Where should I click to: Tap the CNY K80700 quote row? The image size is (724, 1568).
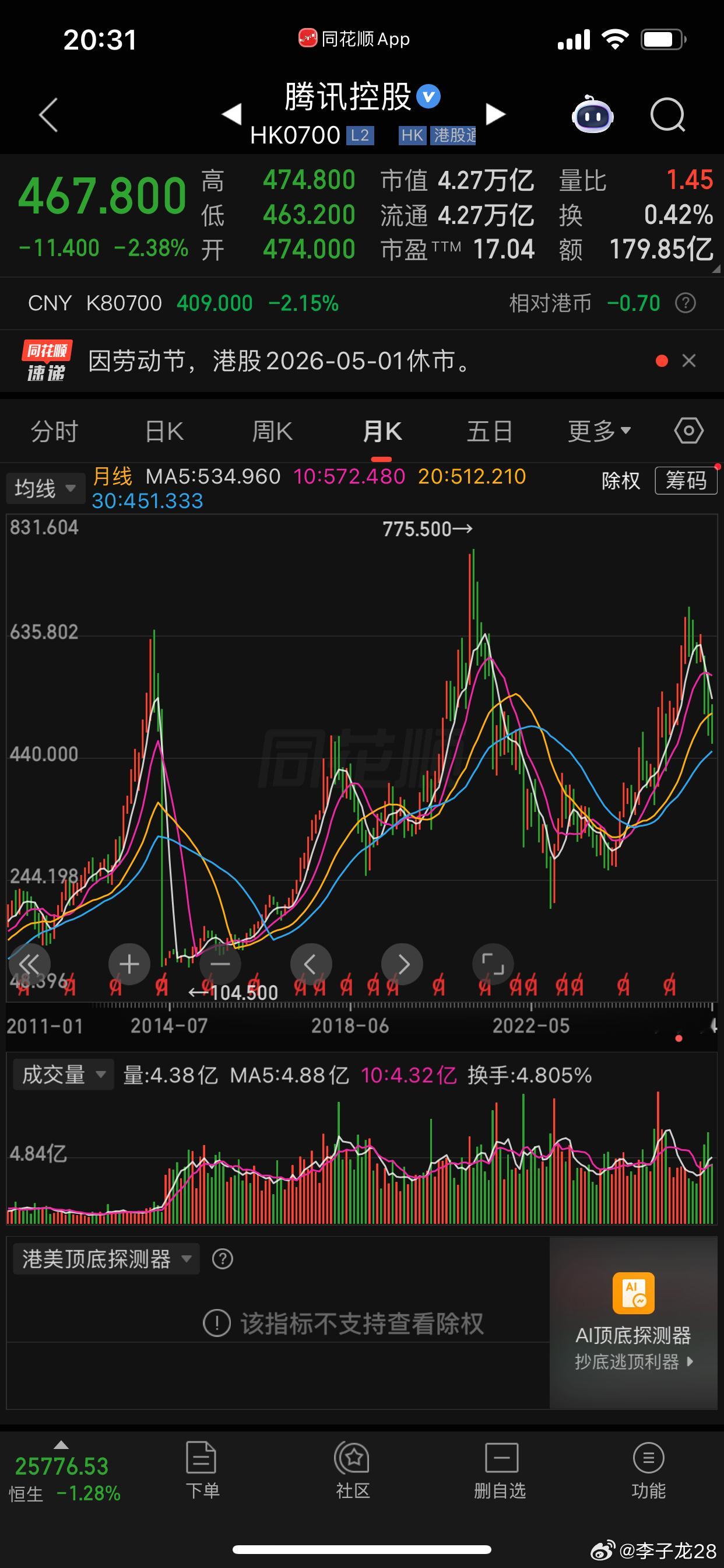[182, 303]
